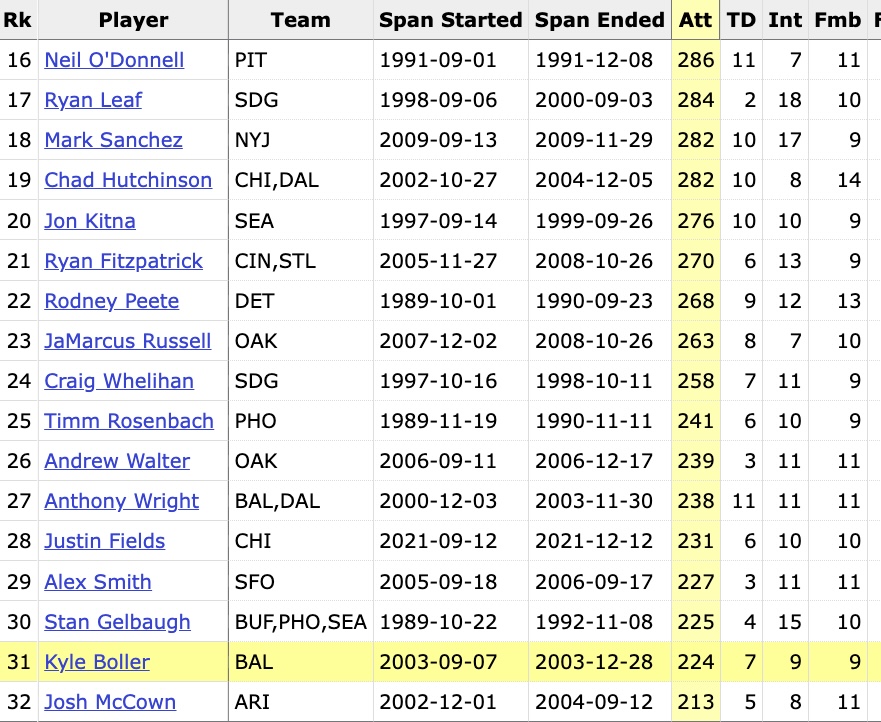This screenshot has width=881, height=722.
Task: Click Mark Sanchez player link
Action: click(113, 140)
